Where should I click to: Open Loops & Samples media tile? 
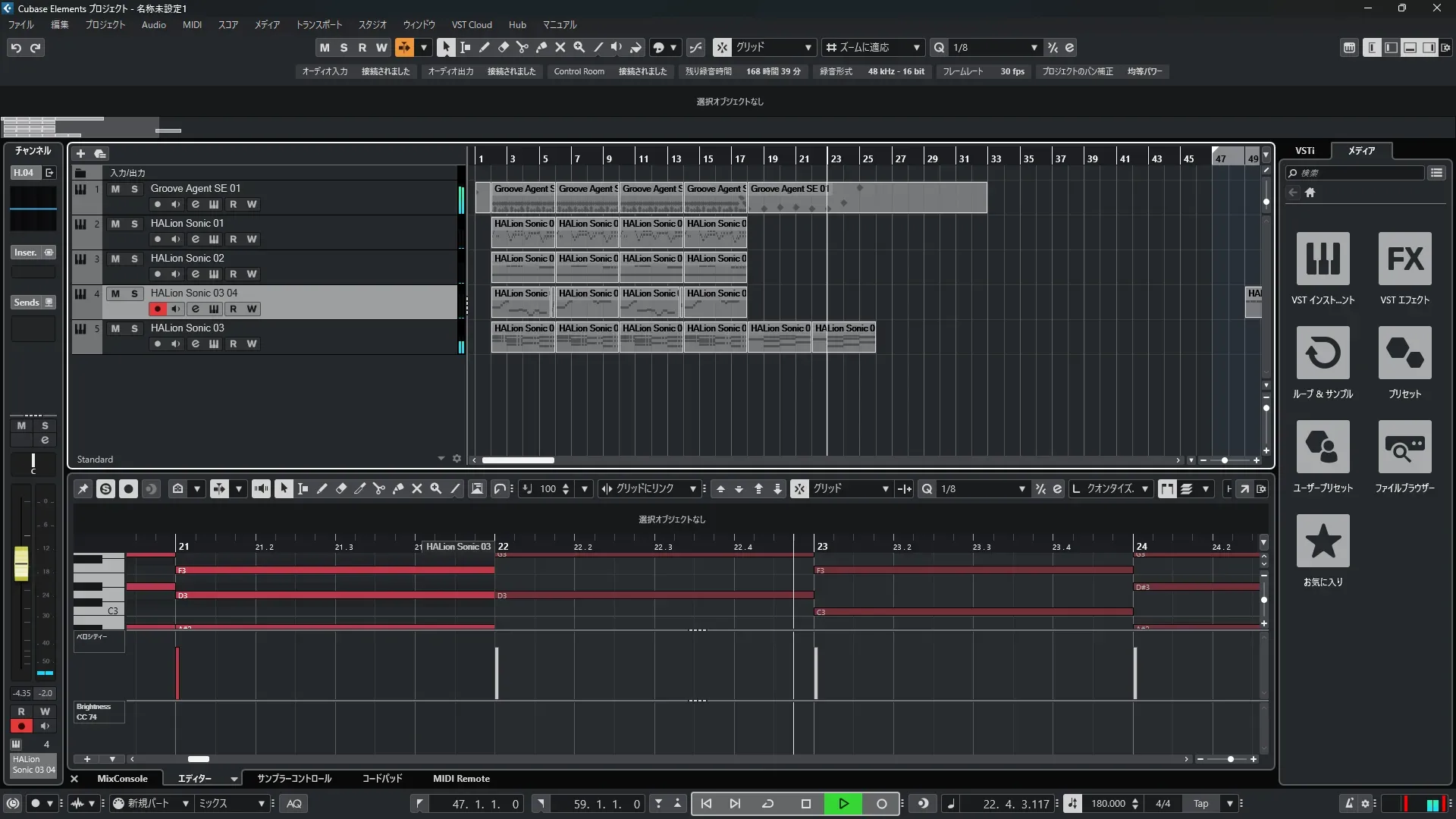pyautogui.click(x=1323, y=353)
